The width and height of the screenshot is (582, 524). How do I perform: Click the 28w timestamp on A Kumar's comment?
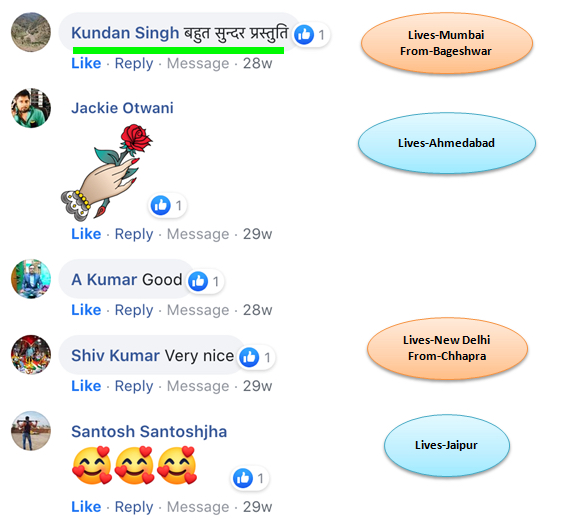[x=258, y=310]
